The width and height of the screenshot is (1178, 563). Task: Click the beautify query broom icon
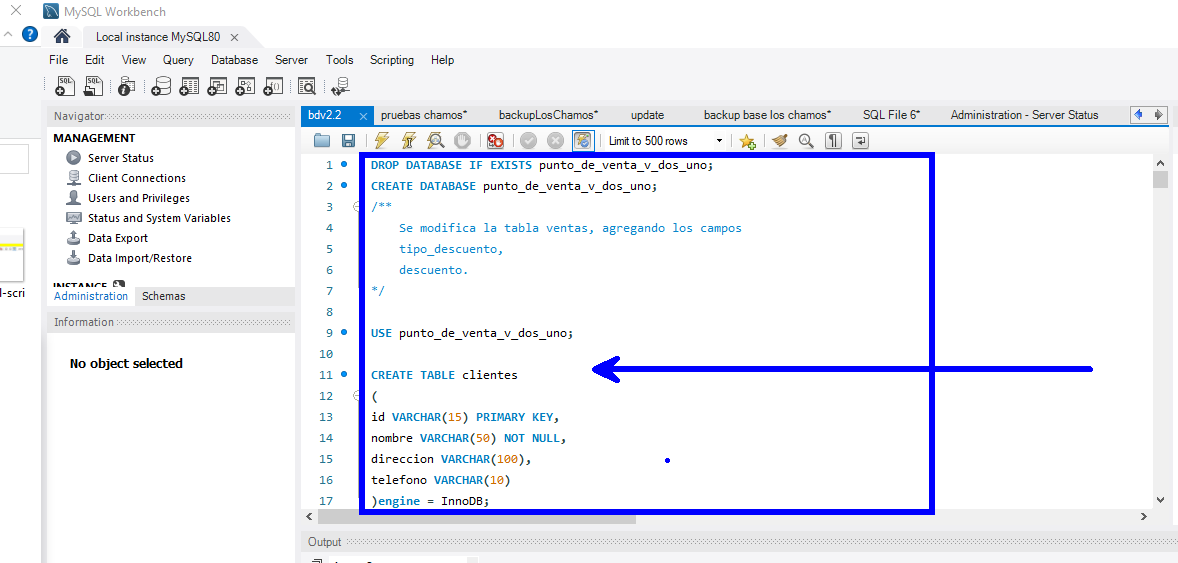779,141
